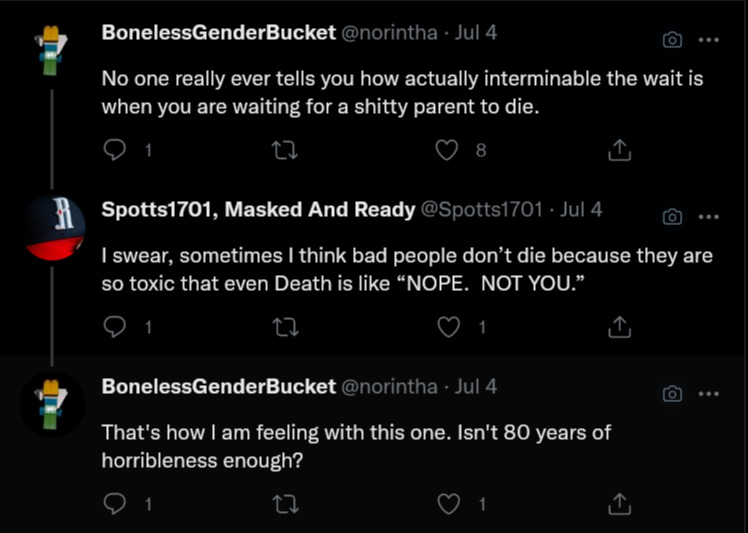Like the '80 years of horribleness' tweet
The height and width of the screenshot is (533, 748).
448,504
